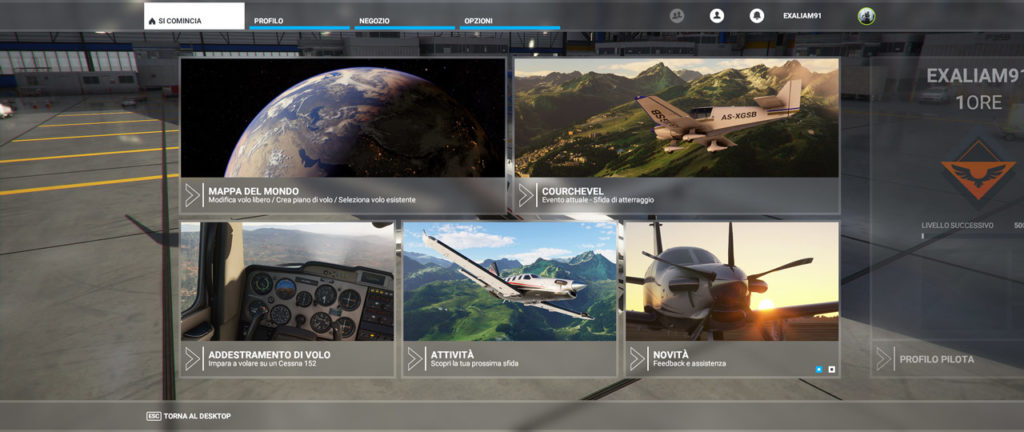Click arrow icon beside Courchevel

[x=526, y=196]
